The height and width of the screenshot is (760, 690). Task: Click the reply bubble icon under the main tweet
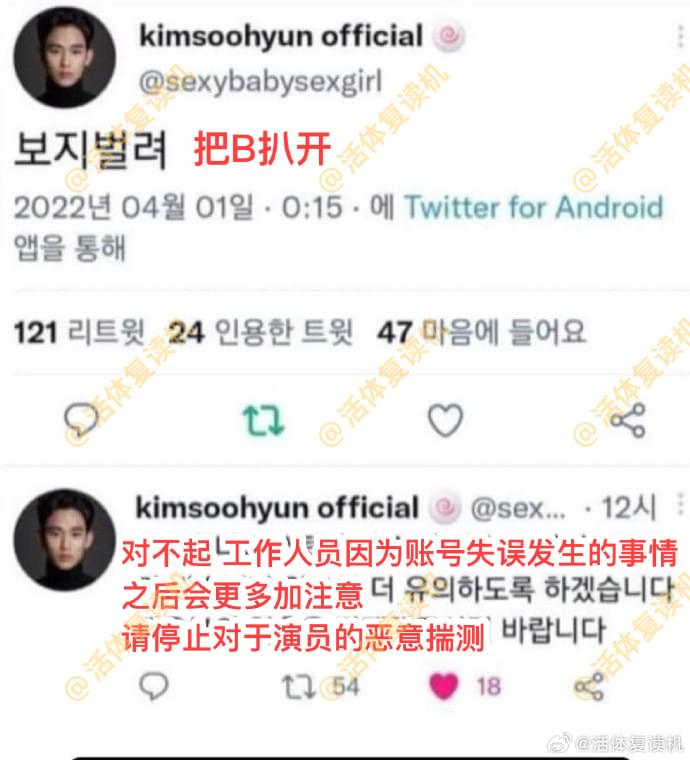coord(81,419)
